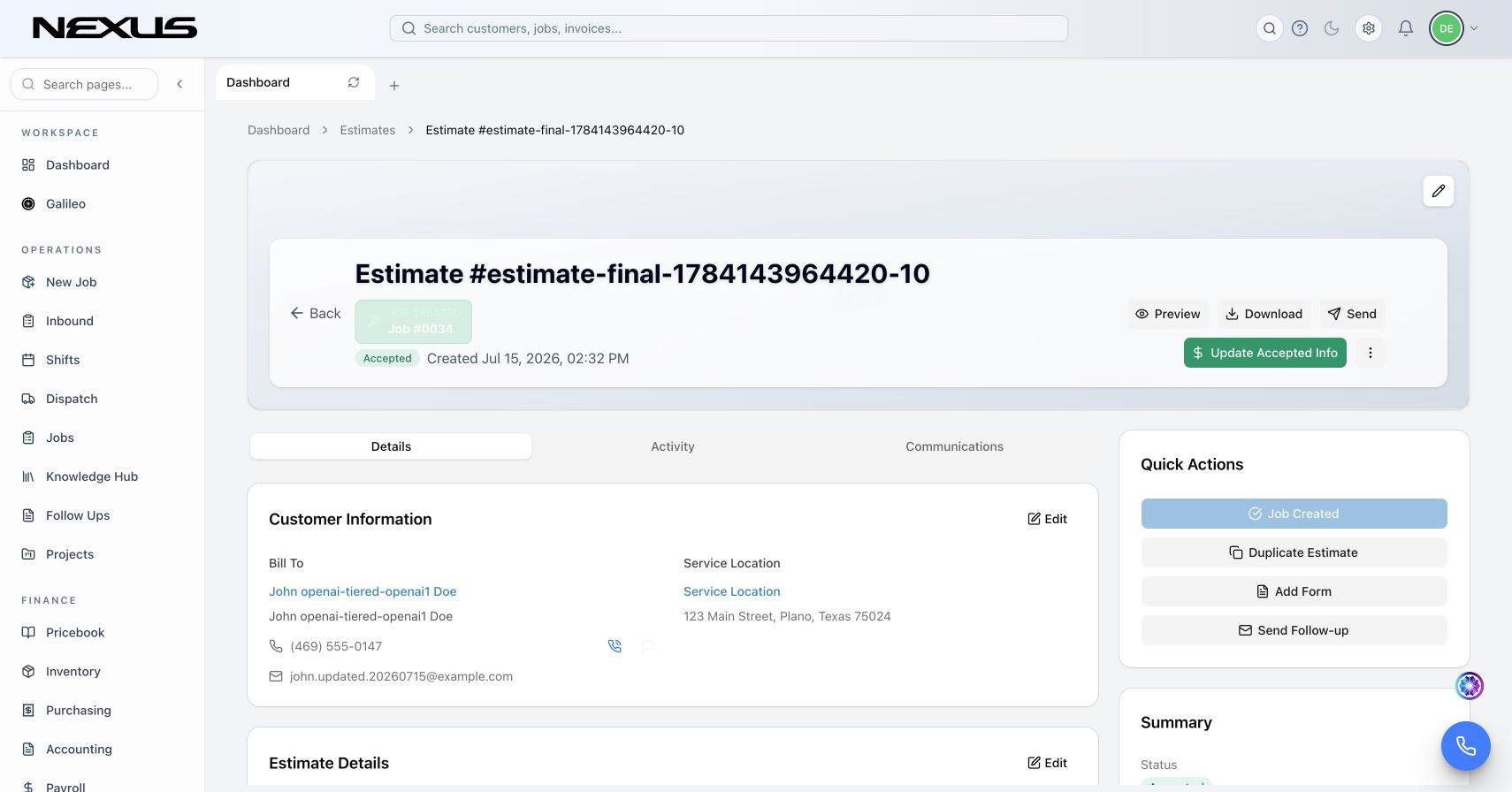The image size is (1512, 792).
Task: Select the Dashboard workspace tab
Action: [x=294, y=82]
